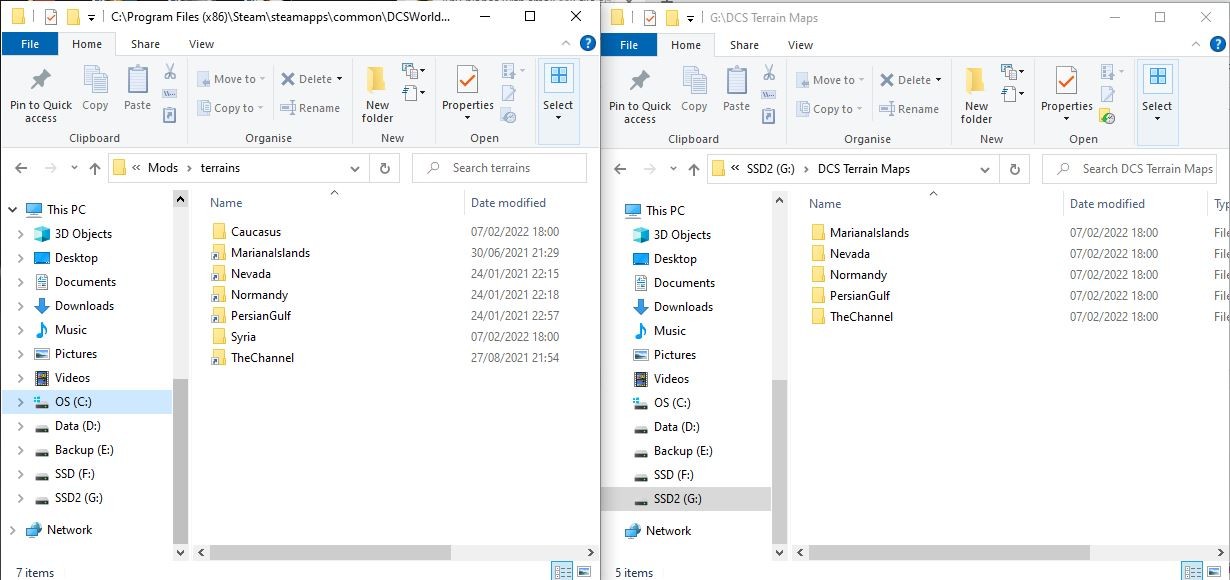The image size is (1230, 580).
Task: Open Select menu in left window ribbon
Action: click(558, 94)
